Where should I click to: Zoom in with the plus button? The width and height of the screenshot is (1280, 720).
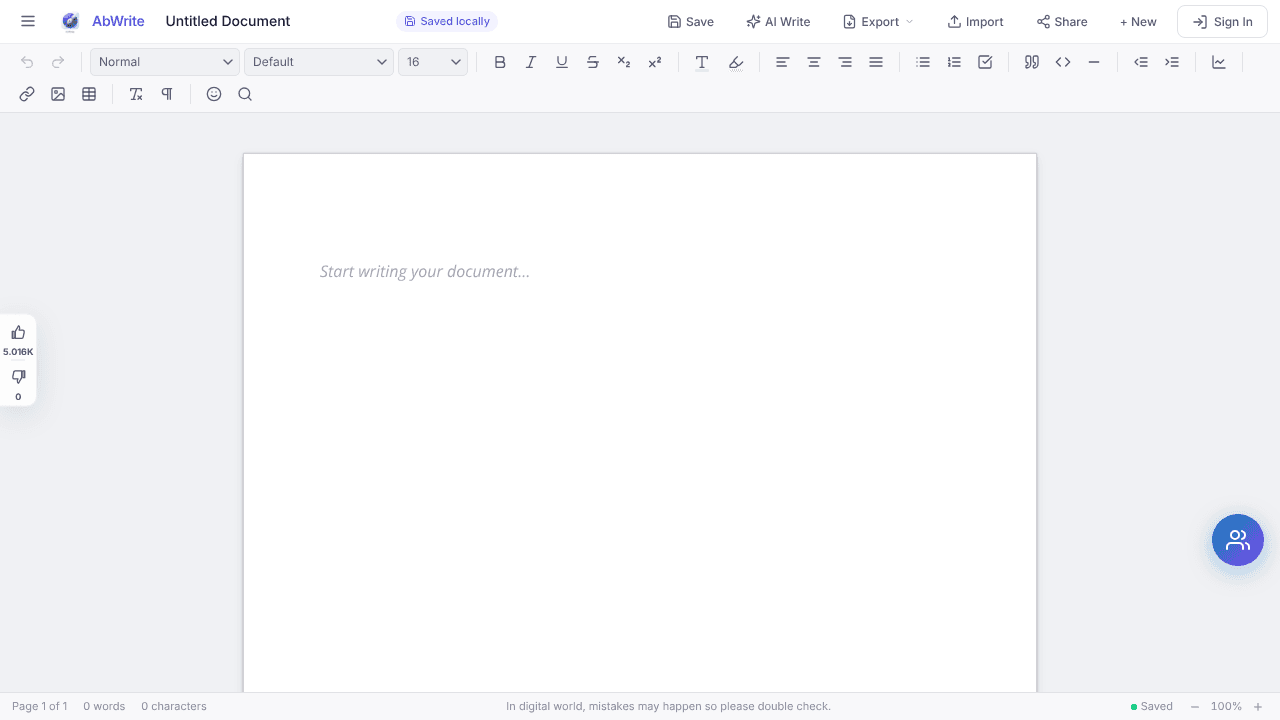coord(1258,706)
